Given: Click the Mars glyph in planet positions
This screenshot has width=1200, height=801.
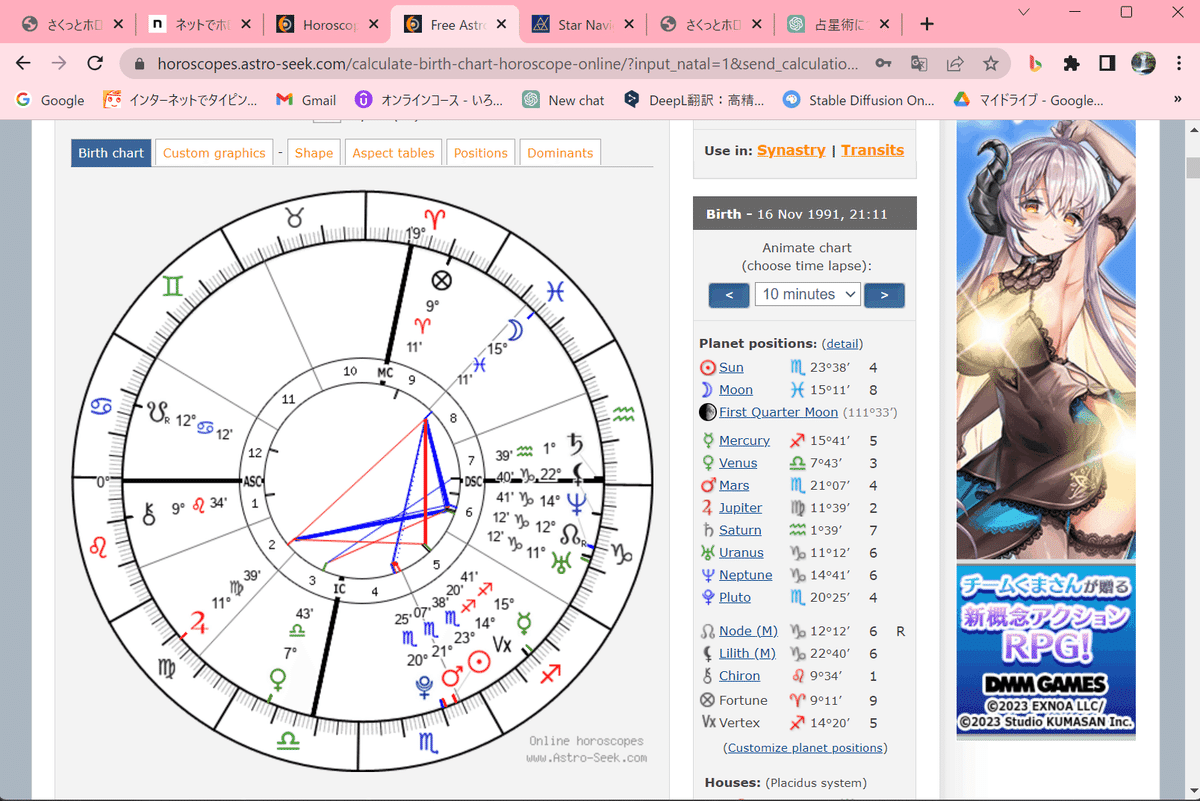Looking at the screenshot, I should point(708,485).
